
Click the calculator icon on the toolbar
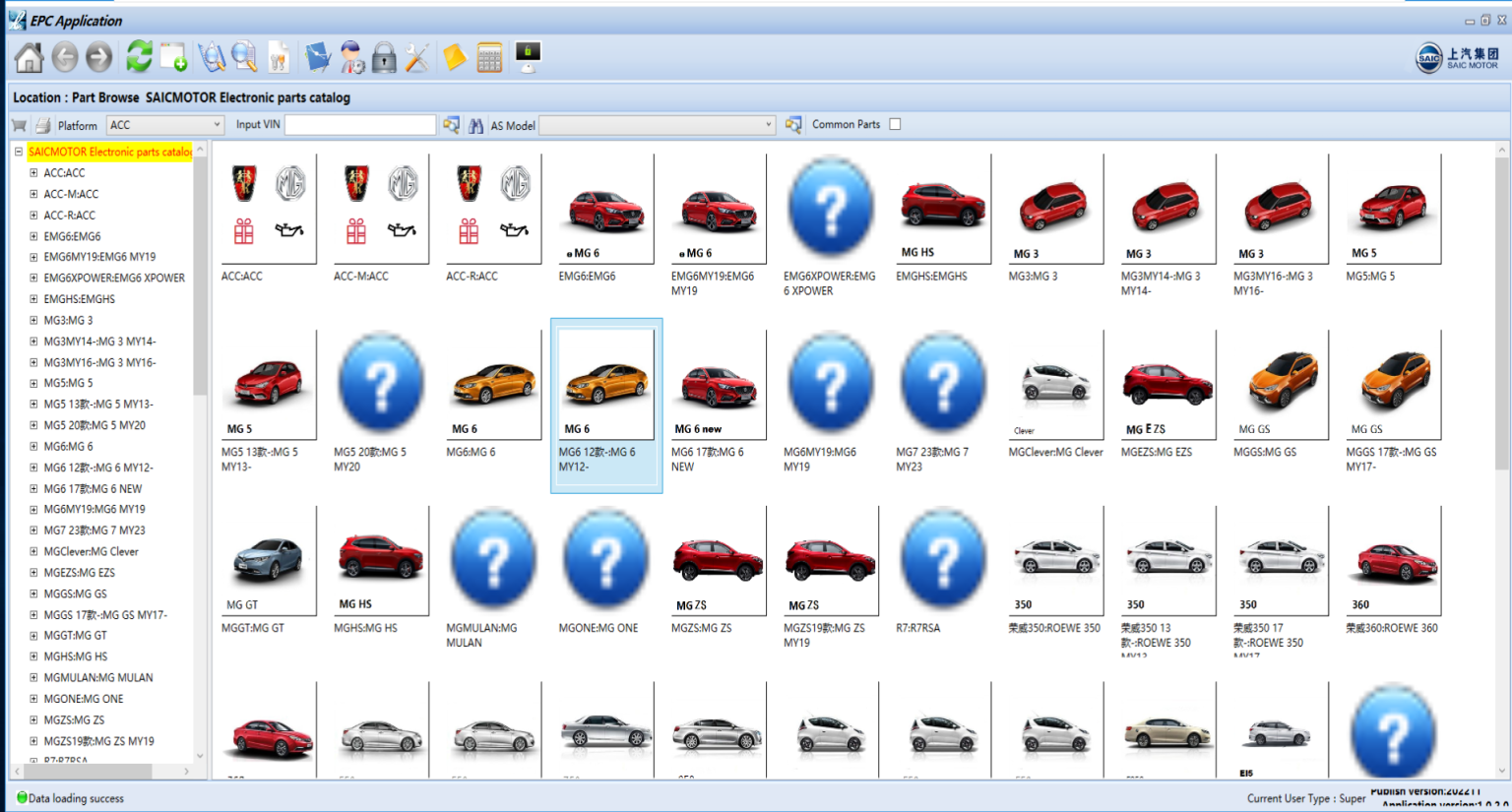pos(488,57)
